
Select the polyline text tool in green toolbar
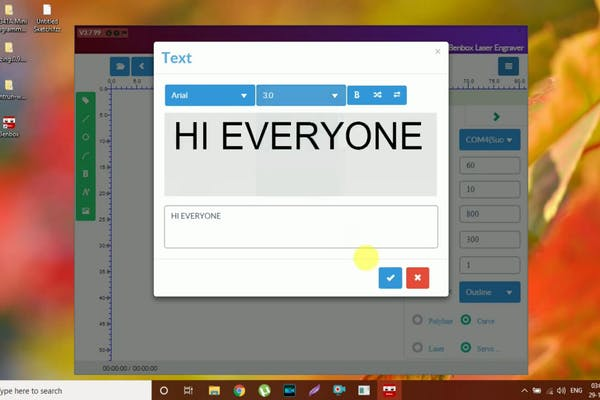coord(86,192)
